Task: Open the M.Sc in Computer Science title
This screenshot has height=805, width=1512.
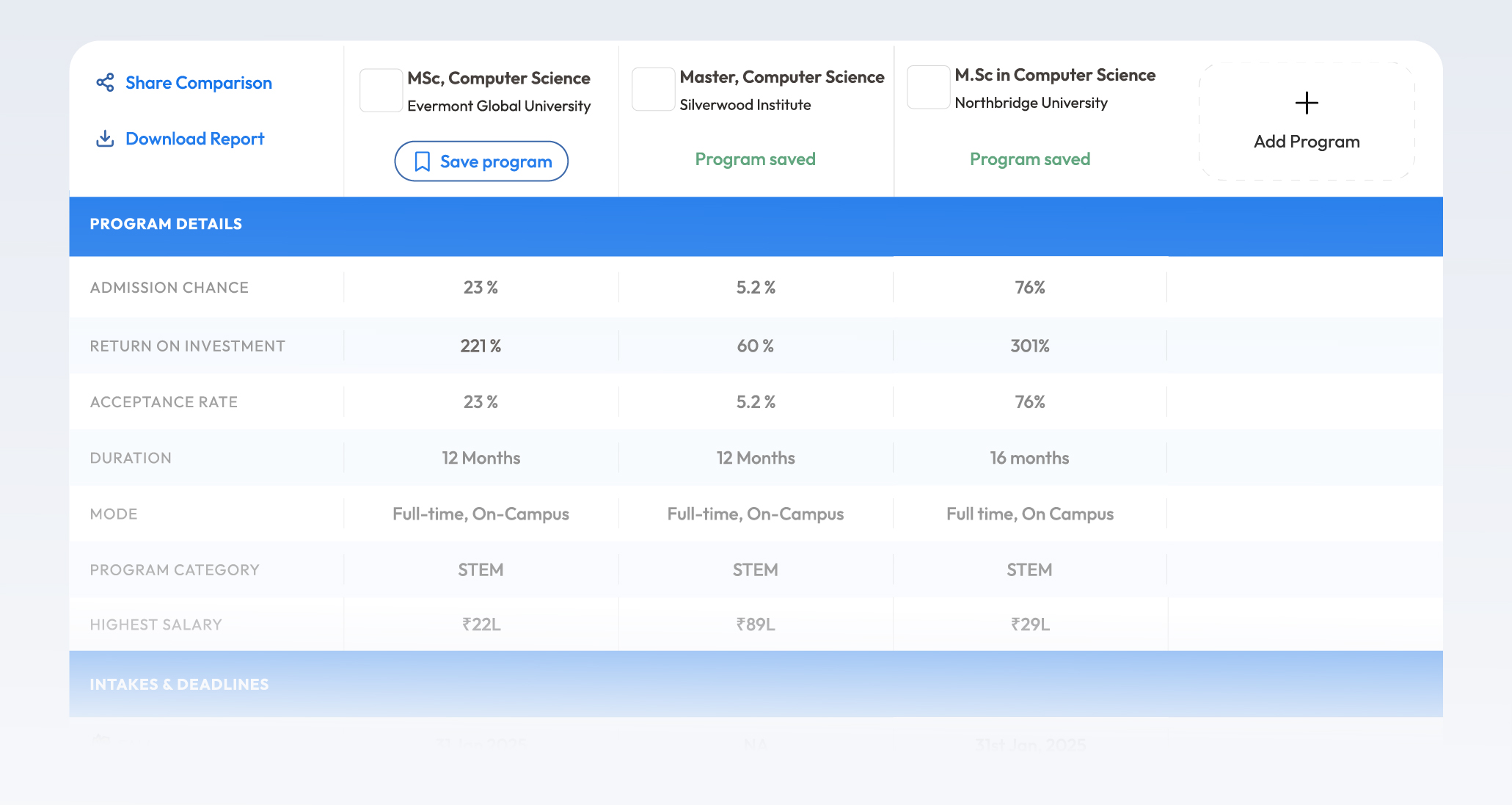Action: [1055, 75]
